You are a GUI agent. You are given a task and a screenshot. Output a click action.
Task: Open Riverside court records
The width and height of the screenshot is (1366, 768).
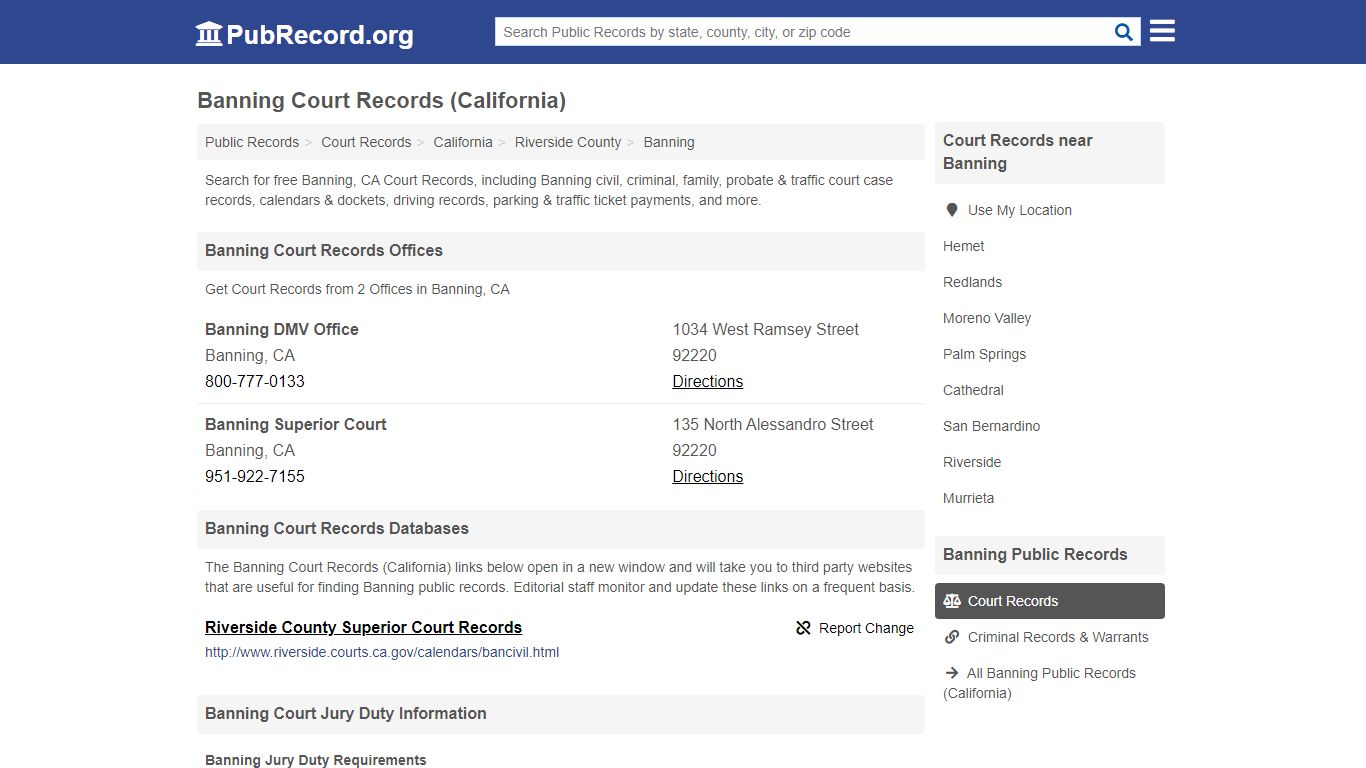pyautogui.click(x=972, y=462)
